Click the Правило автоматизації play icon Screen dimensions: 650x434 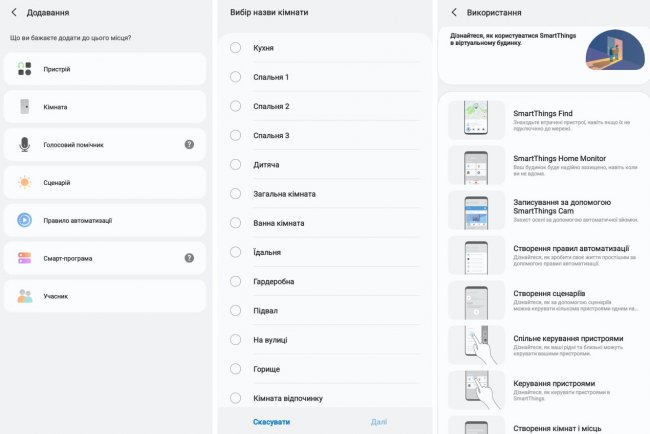(x=25, y=220)
